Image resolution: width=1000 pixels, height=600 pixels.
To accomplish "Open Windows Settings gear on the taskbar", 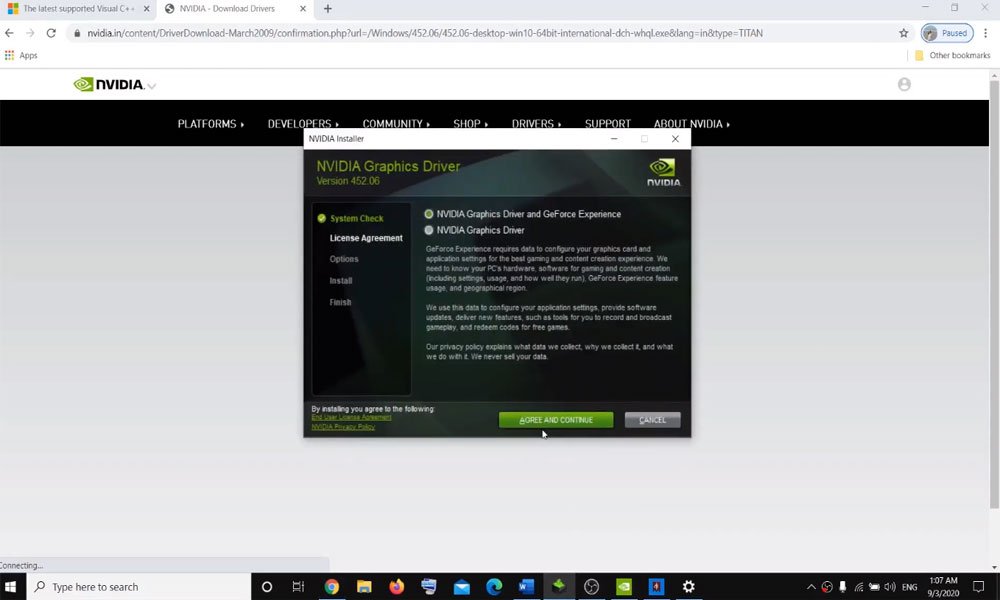I will 689,587.
